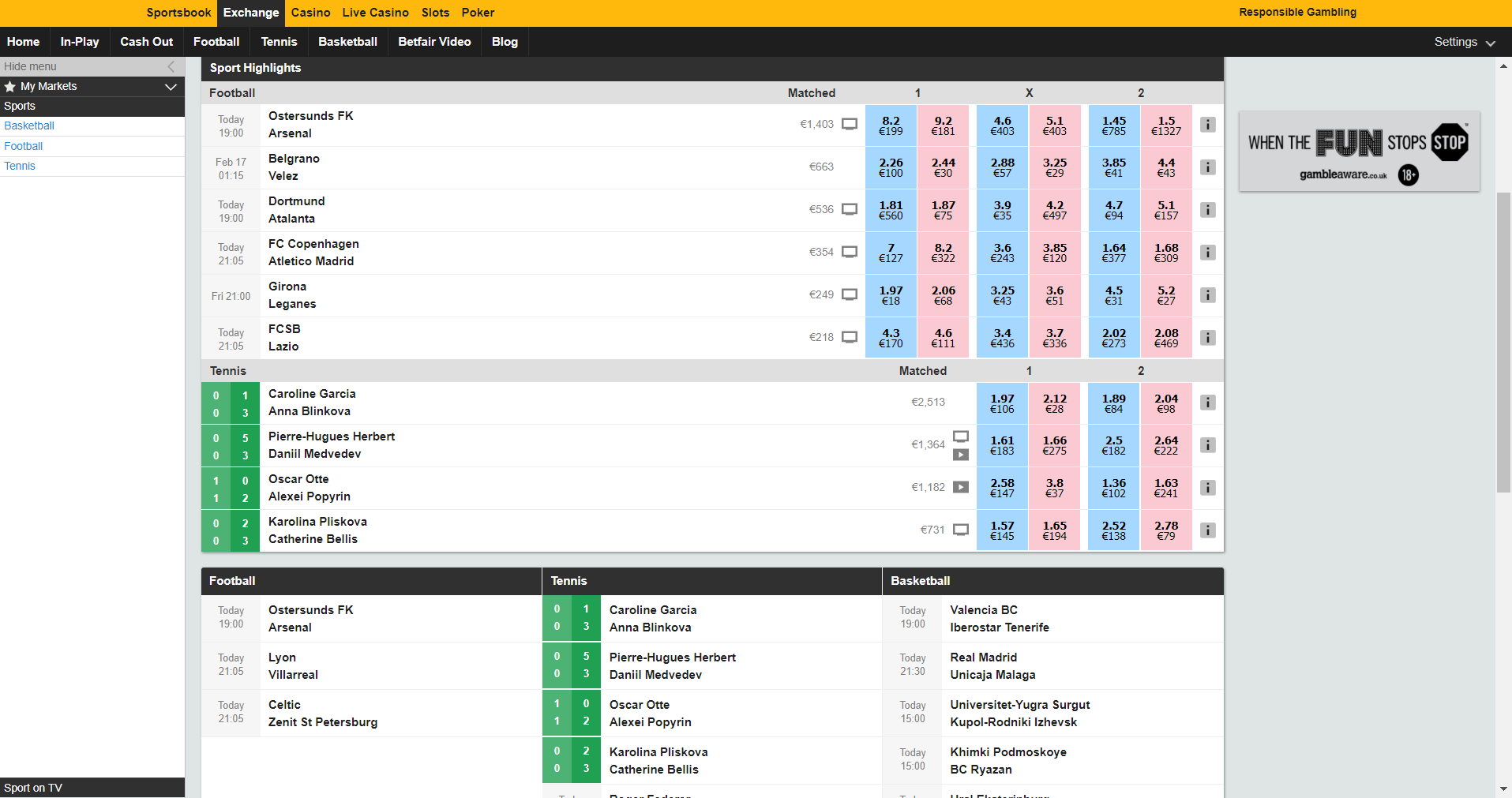Click info icon for Ostersunds FK vs Arsenal
The width and height of the screenshot is (1512, 798).
1207,125
